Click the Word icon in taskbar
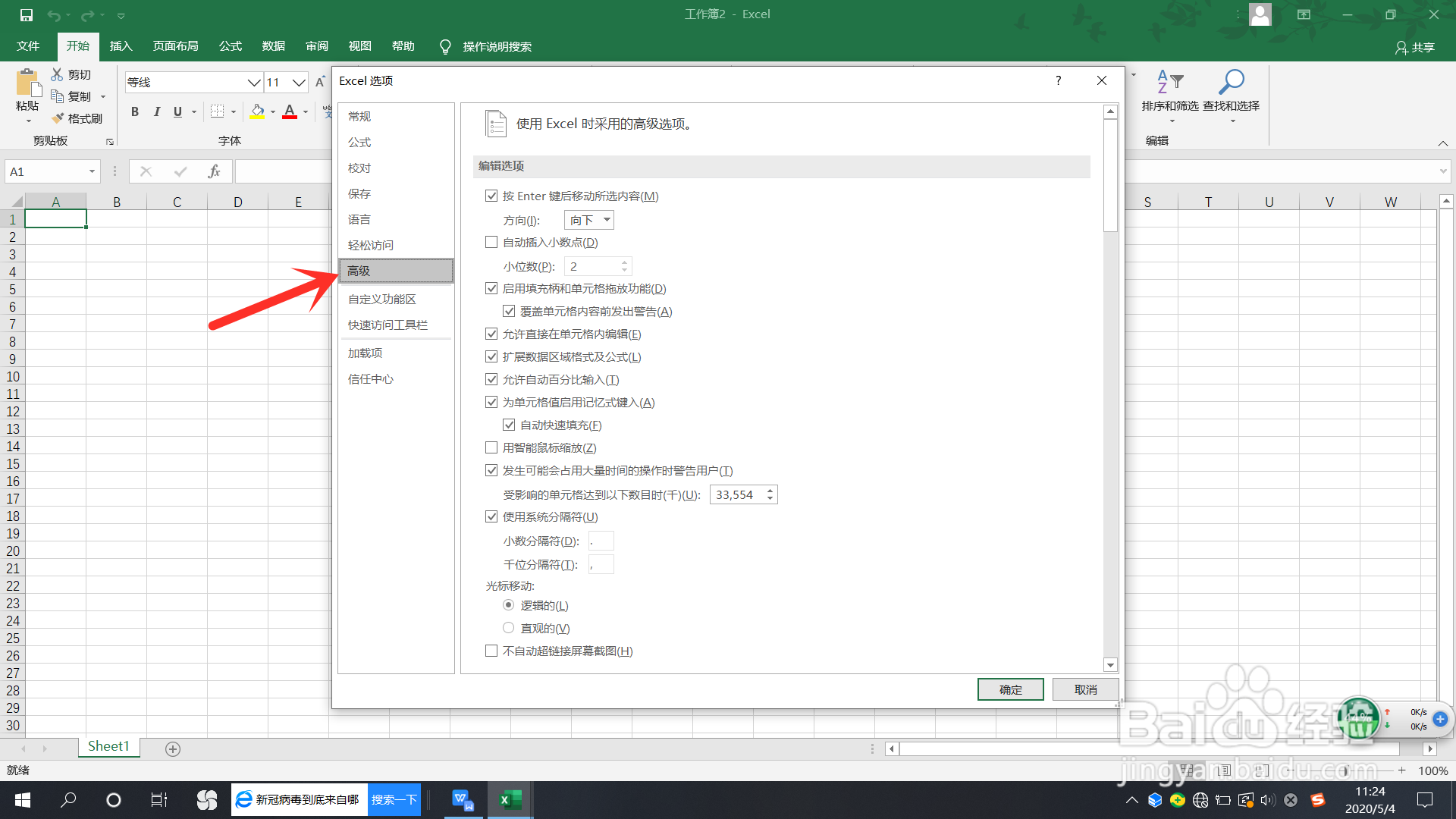 463,800
